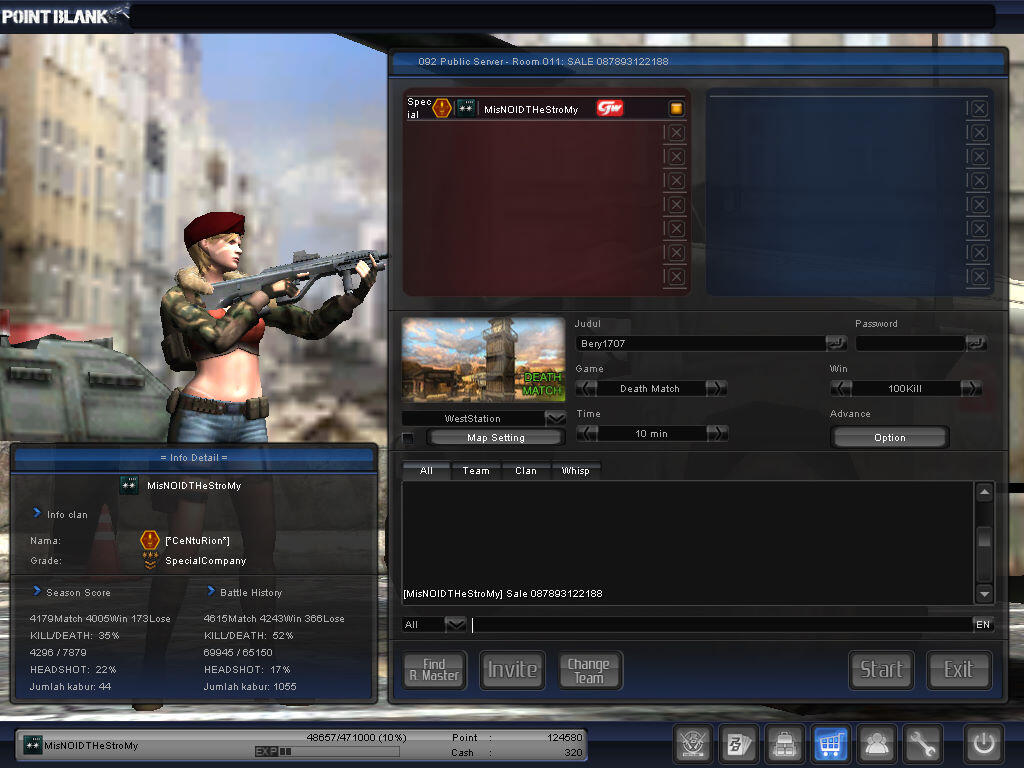Click the GW badge beside MisNOIDTHeStroMy

coord(609,108)
